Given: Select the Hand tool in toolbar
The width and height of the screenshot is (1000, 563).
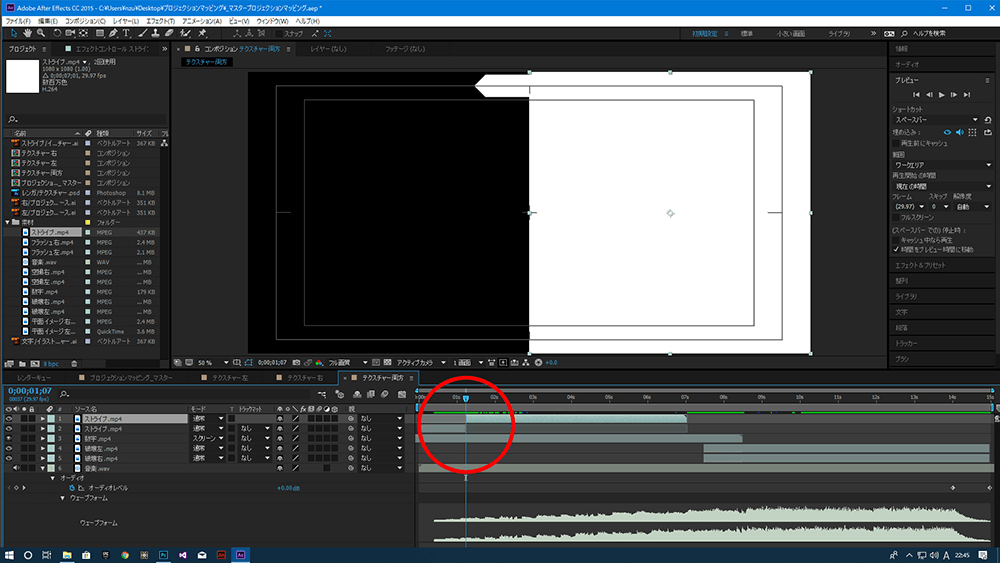Looking at the screenshot, I should pyautogui.click(x=28, y=33).
